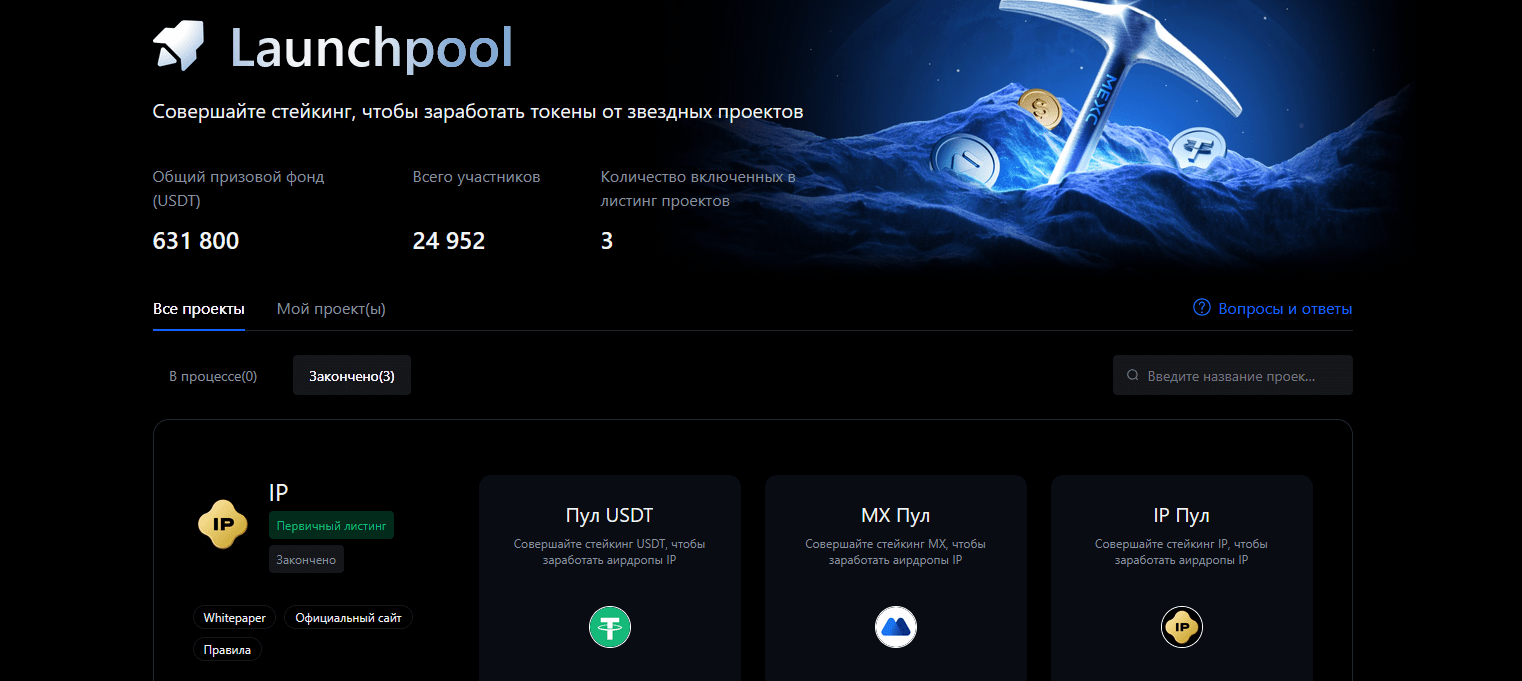Screen dimensions: 1522x681
Task: Select the green Tether icon in Пул USDT
Action: click(x=610, y=627)
